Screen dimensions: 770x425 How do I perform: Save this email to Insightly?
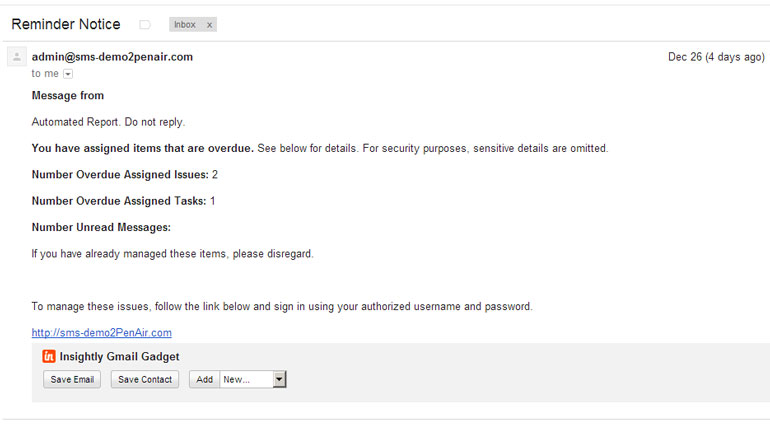pos(72,379)
